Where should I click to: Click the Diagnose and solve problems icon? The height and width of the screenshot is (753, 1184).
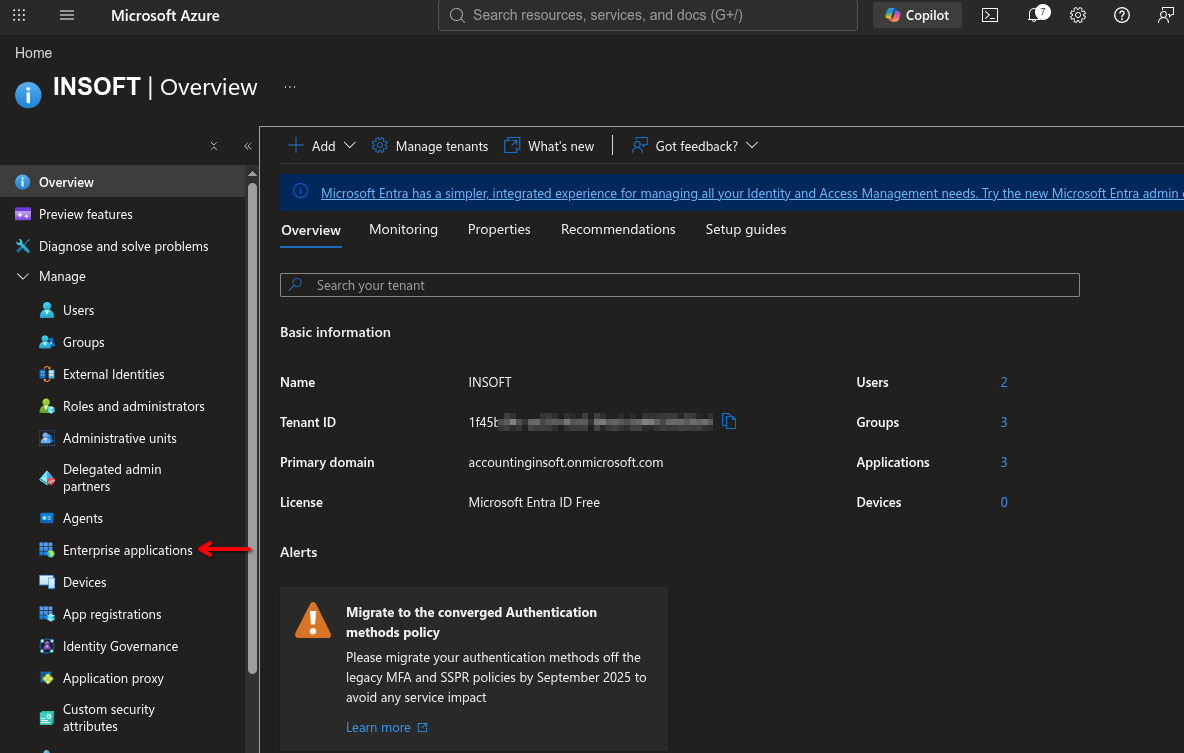pos(23,246)
